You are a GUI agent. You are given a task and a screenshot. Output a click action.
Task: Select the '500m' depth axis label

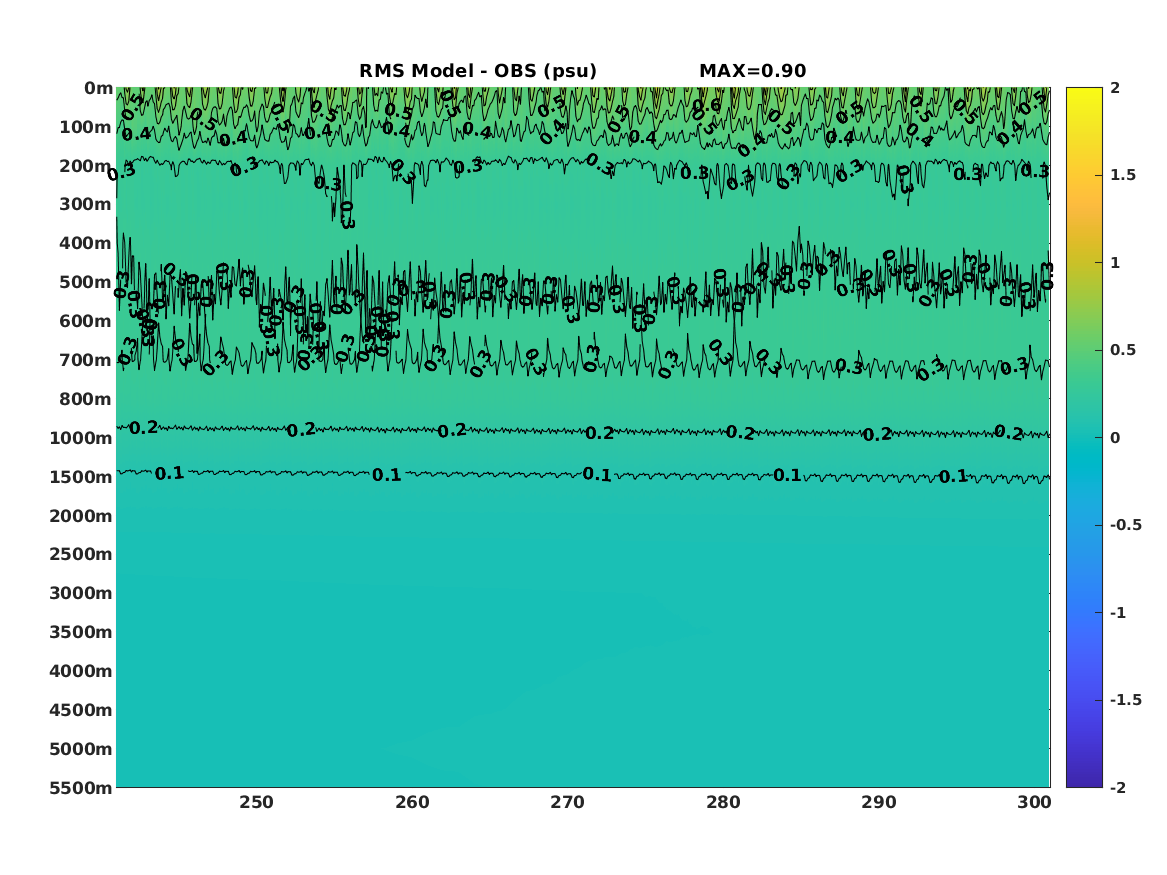pos(86,283)
